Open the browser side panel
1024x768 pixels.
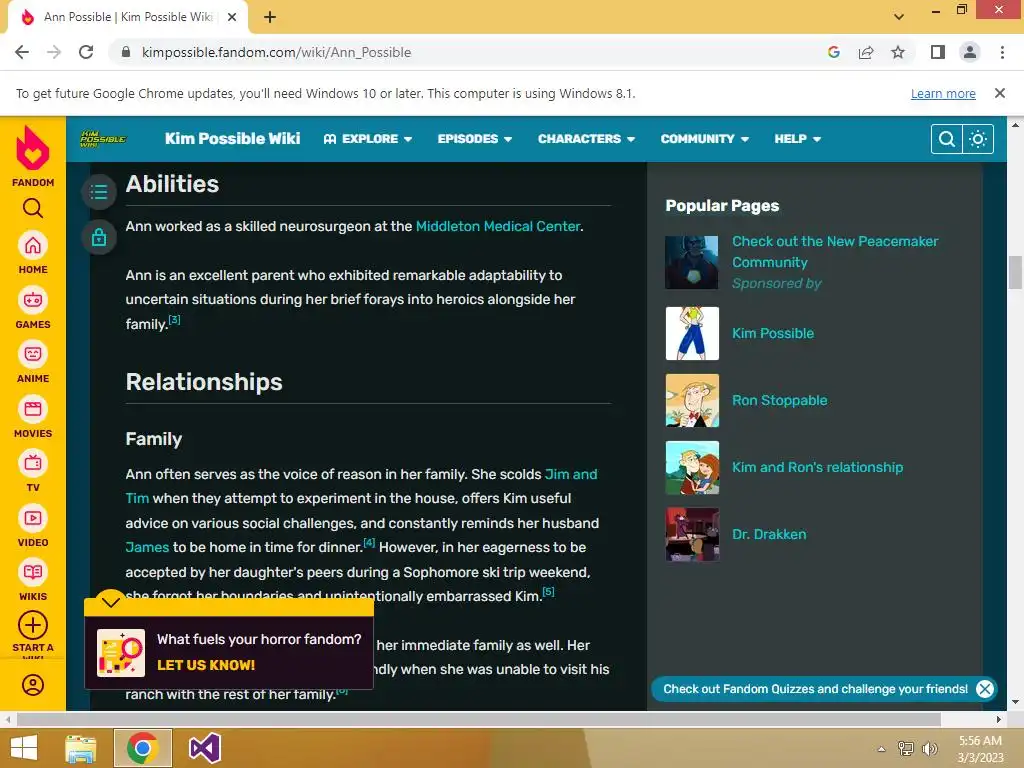[x=938, y=52]
